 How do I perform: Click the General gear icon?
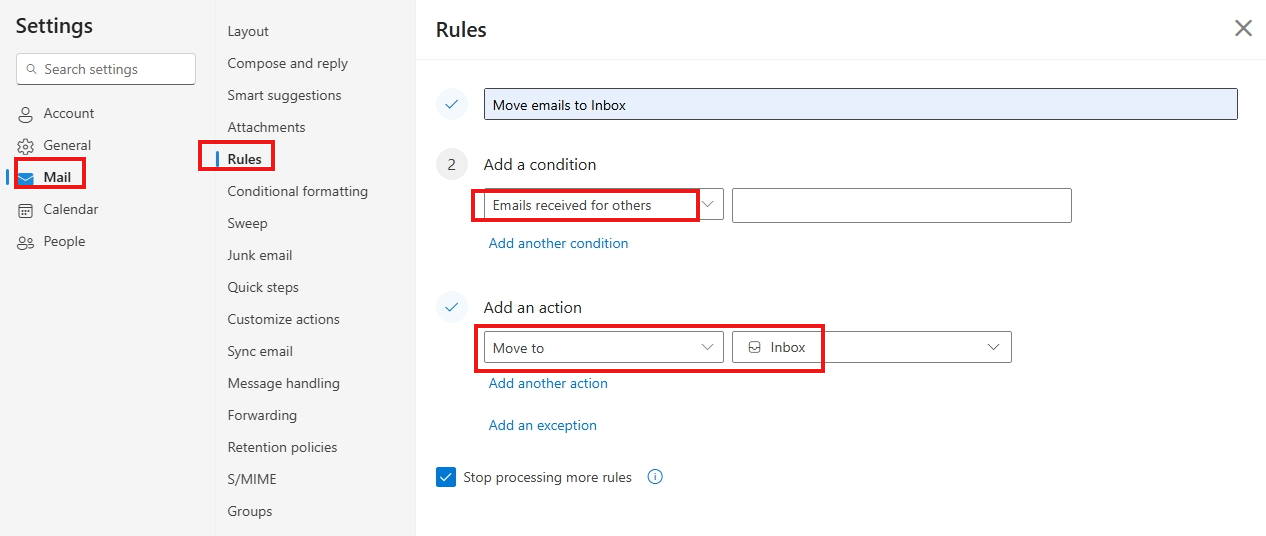click(26, 146)
